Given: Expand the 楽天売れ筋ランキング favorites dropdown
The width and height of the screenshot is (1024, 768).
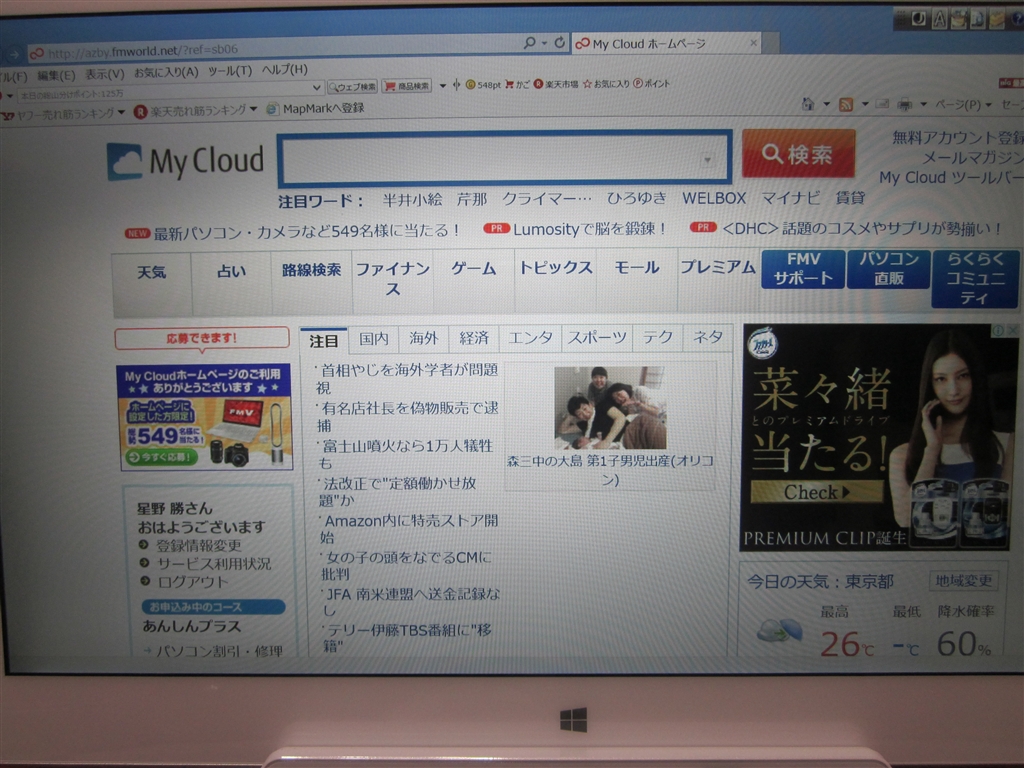Looking at the screenshot, I should tap(253, 109).
